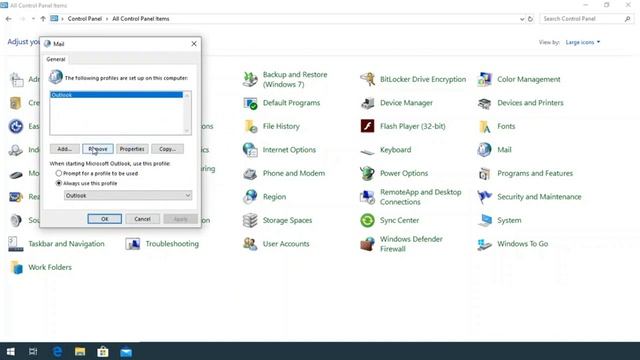Open the Color Management icon

coord(484,79)
